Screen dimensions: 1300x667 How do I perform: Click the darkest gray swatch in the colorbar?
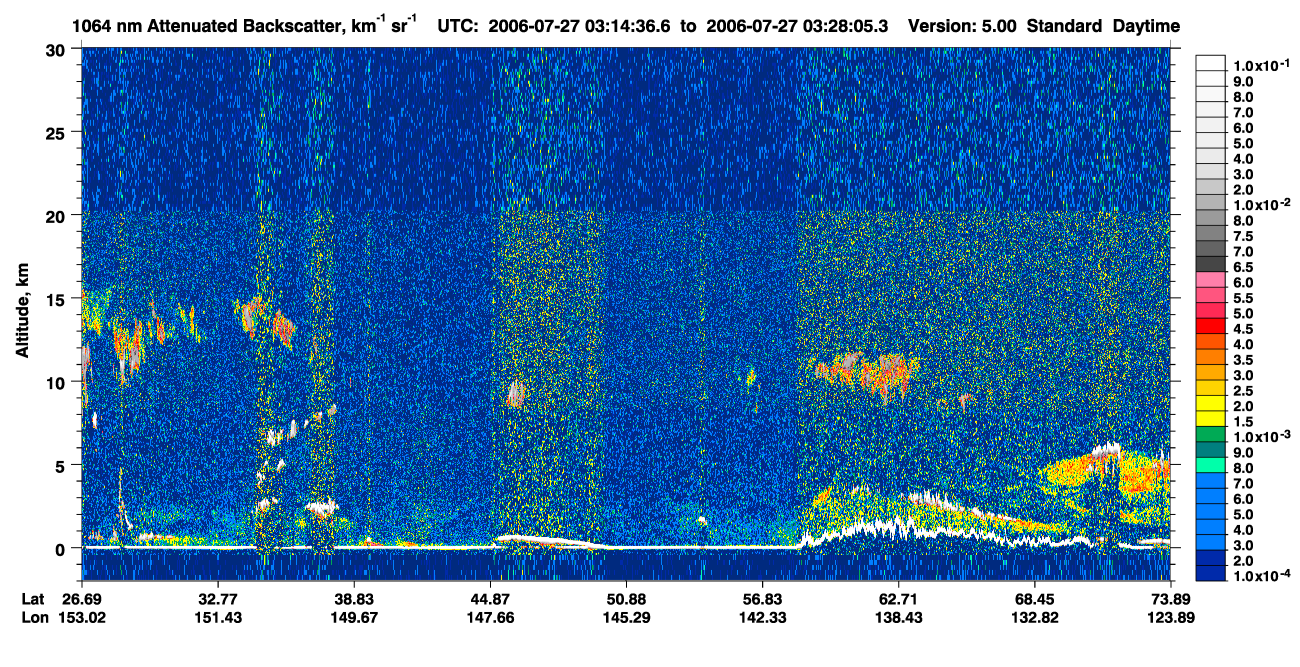[x=1211, y=264]
